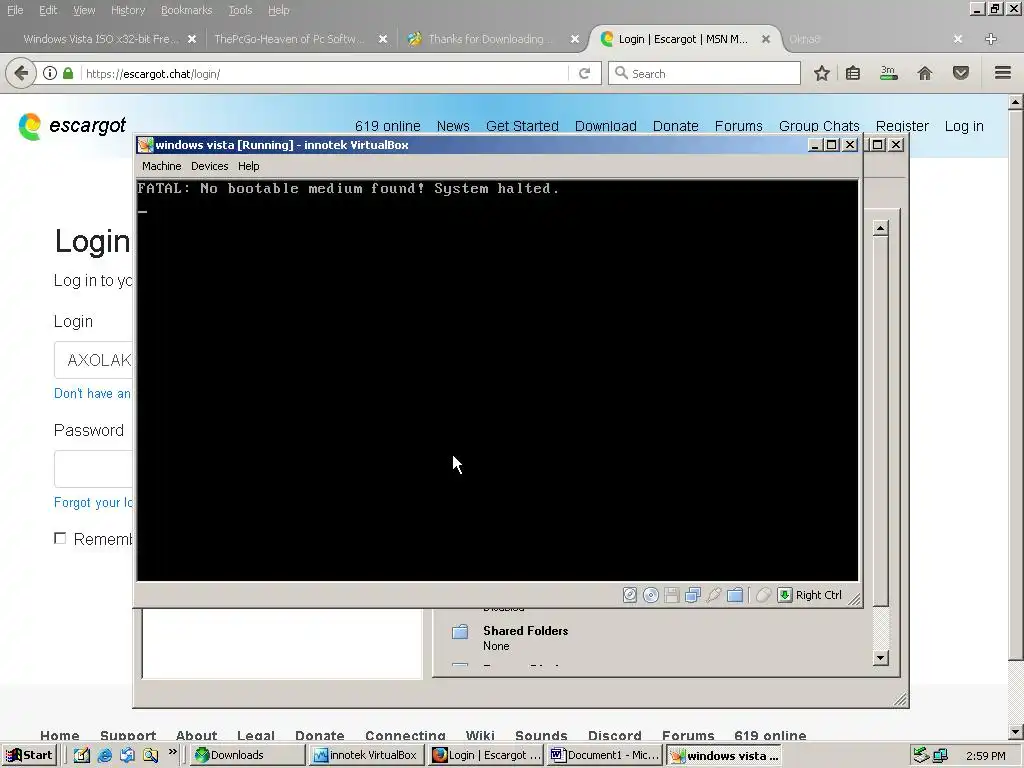Click the Login username field containing AXOLAK
The image size is (1024, 768).
(x=93, y=360)
